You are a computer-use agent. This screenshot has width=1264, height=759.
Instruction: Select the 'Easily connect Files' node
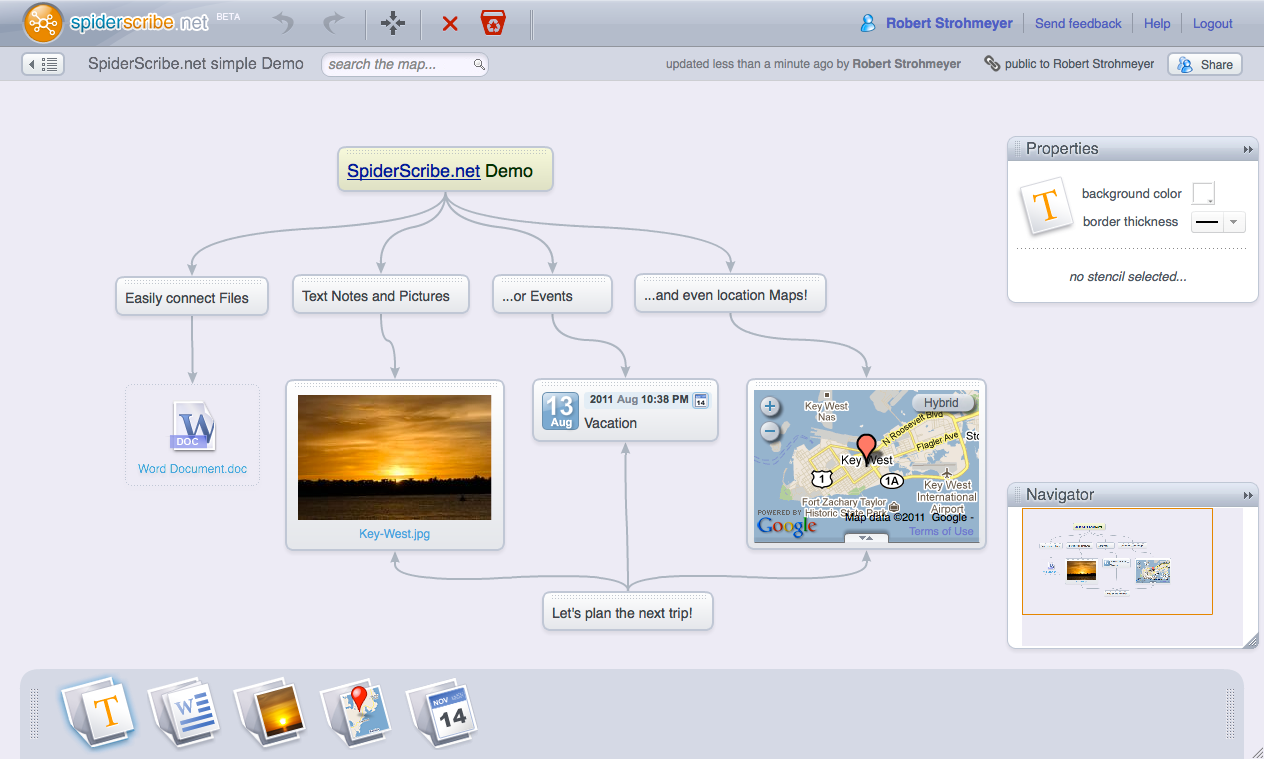click(192, 297)
